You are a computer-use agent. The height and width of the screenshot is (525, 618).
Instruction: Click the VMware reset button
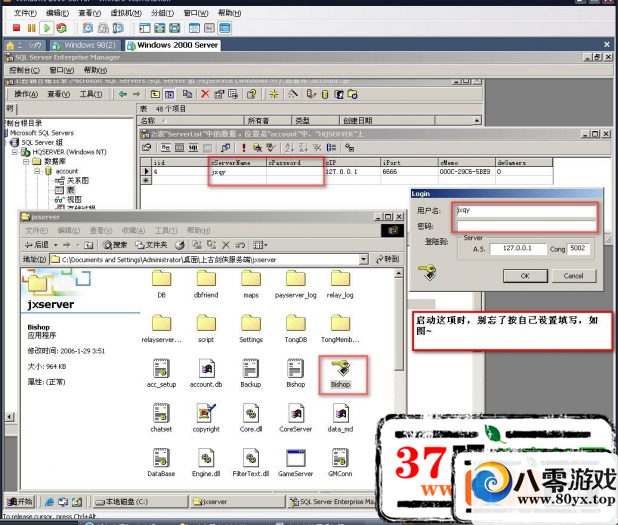coord(61,28)
